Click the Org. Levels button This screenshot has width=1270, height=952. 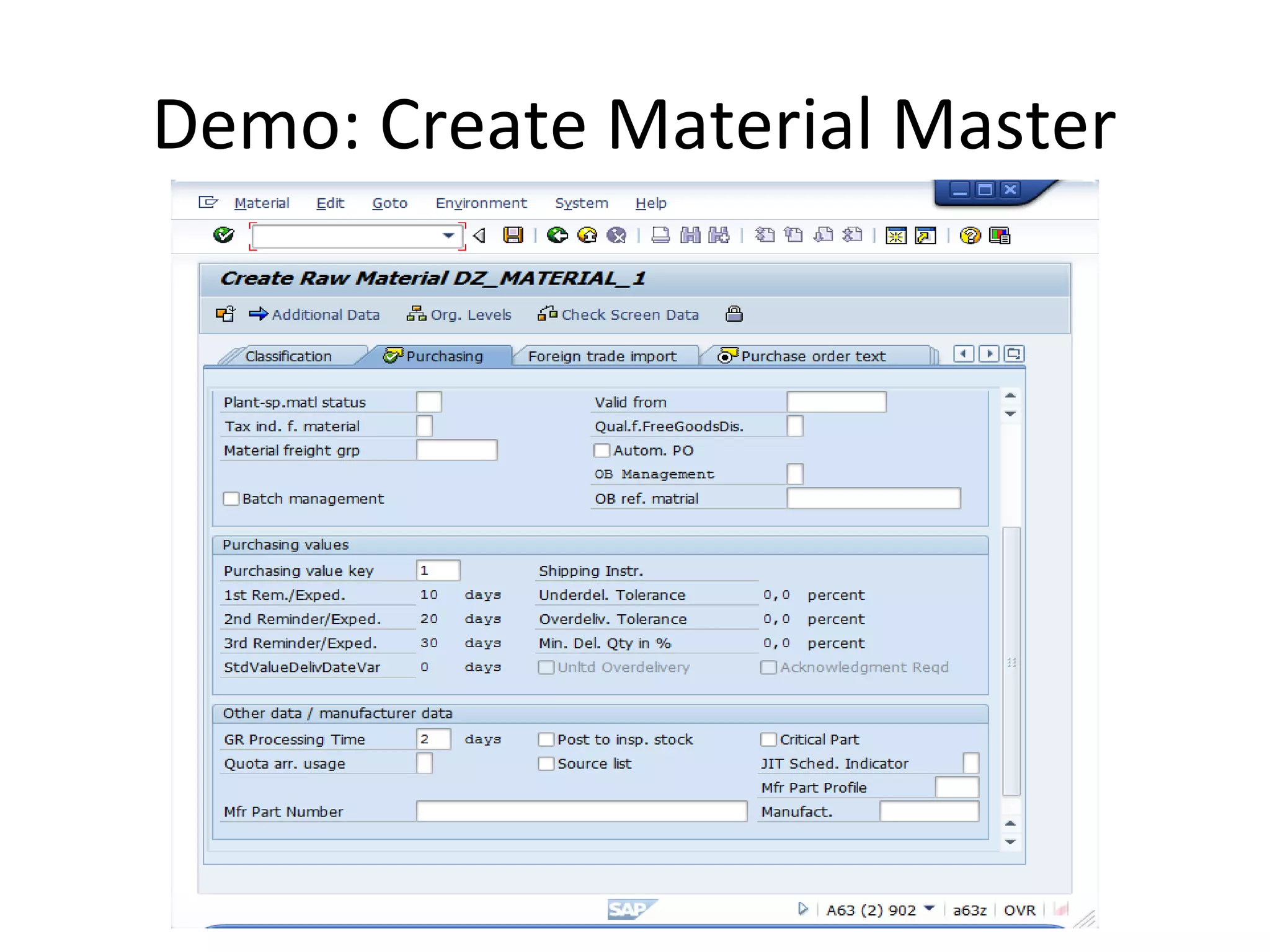point(459,315)
